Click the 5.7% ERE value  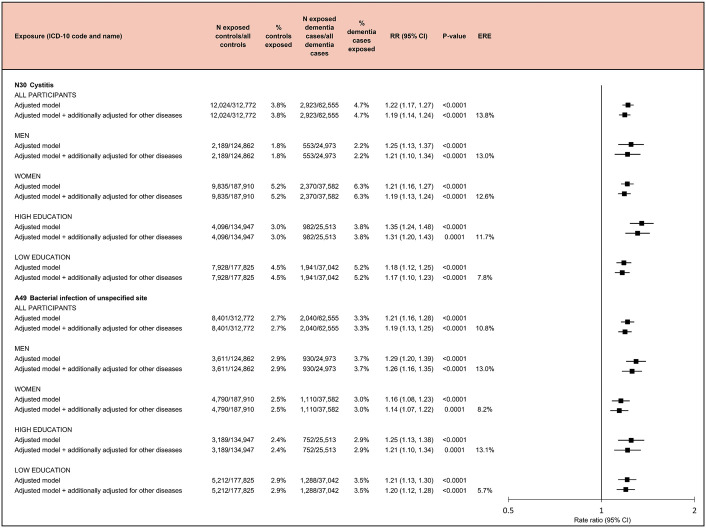(x=484, y=490)
